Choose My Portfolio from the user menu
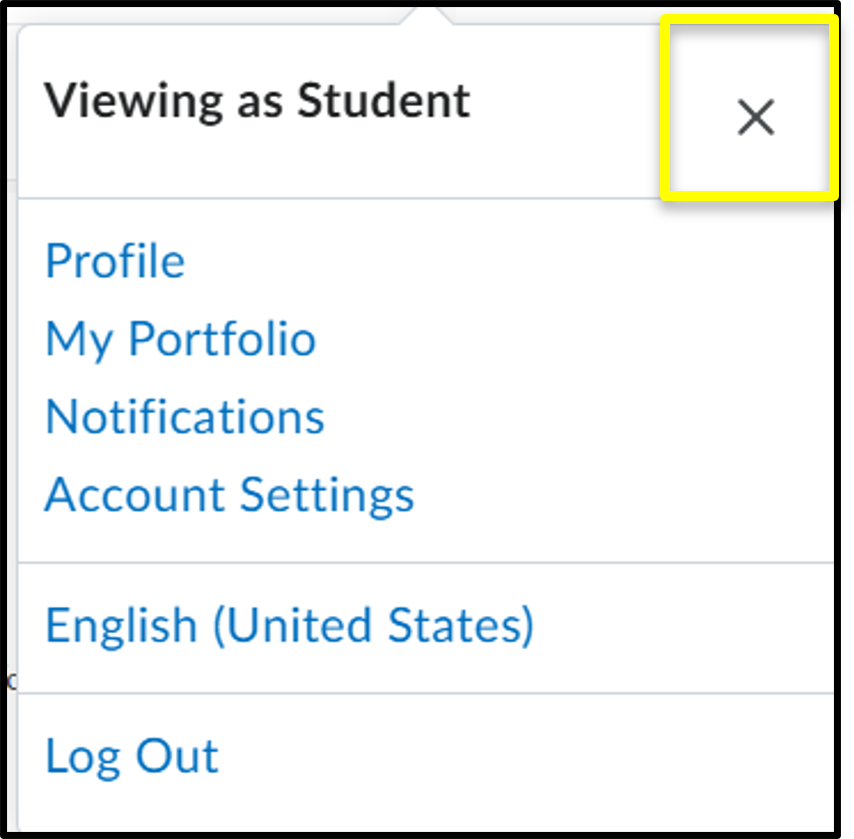The image size is (854, 839). point(181,339)
